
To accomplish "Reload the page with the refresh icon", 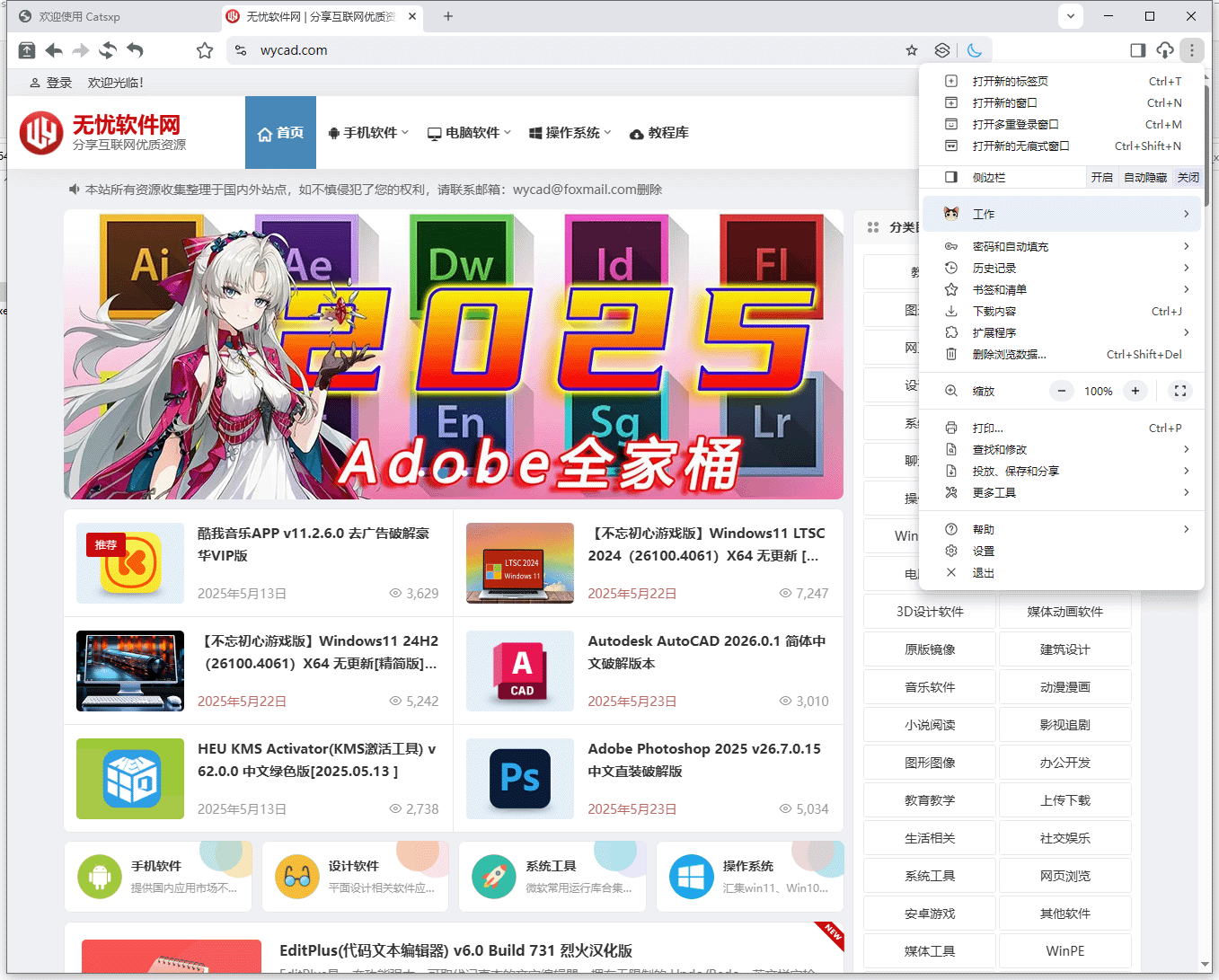I will pyautogui.click(x=107, y=51).
